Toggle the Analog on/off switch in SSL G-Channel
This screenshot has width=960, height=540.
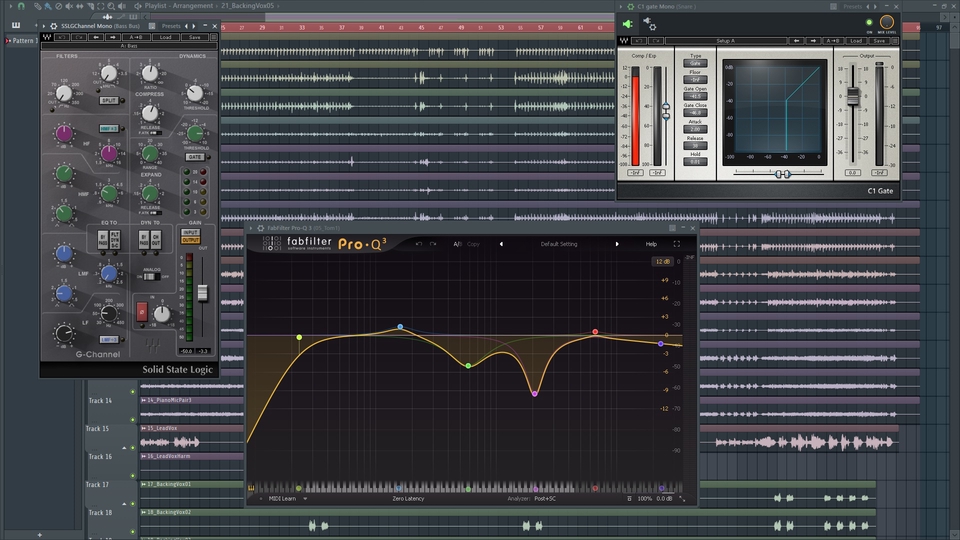152,277
